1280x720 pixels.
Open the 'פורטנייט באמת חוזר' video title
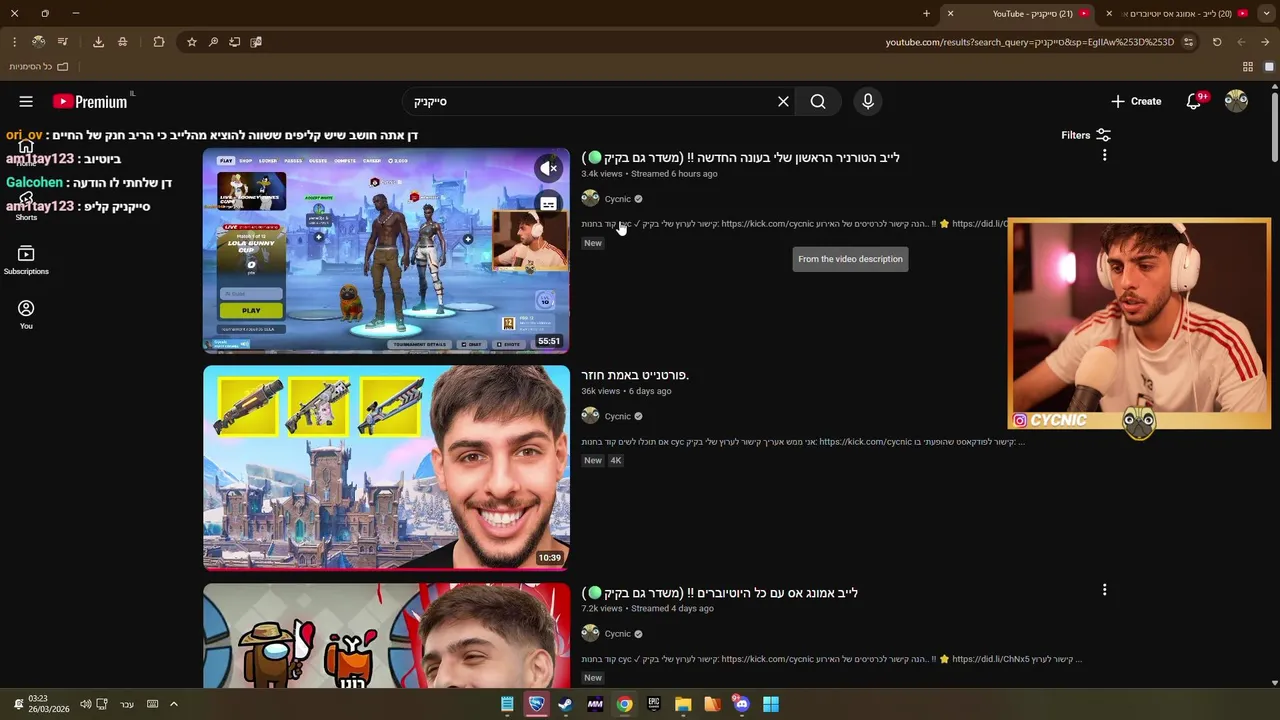pos(635,375)
